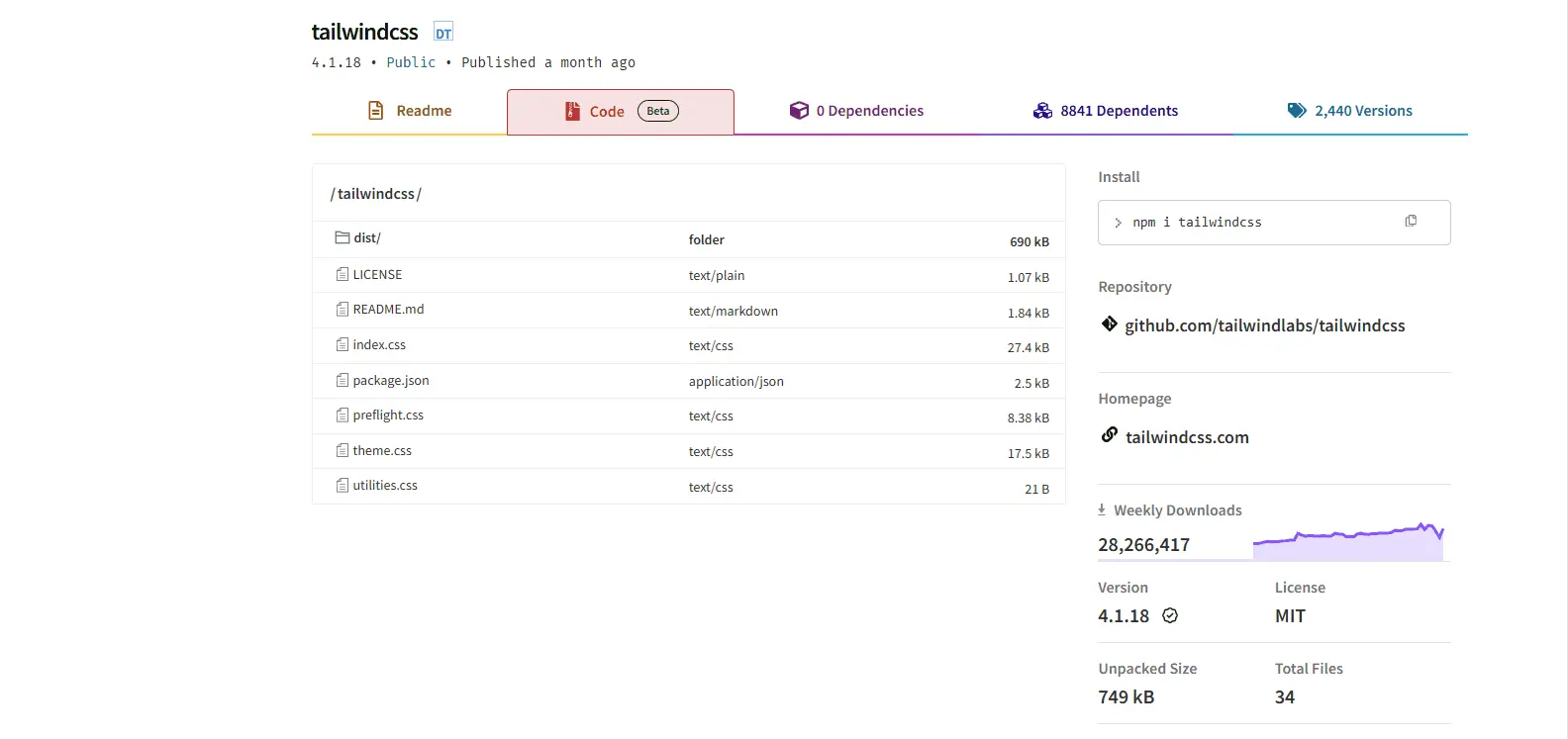1568x739 pixels.
Task: Click the git repository diamond icon
Action: (1110, 324)
